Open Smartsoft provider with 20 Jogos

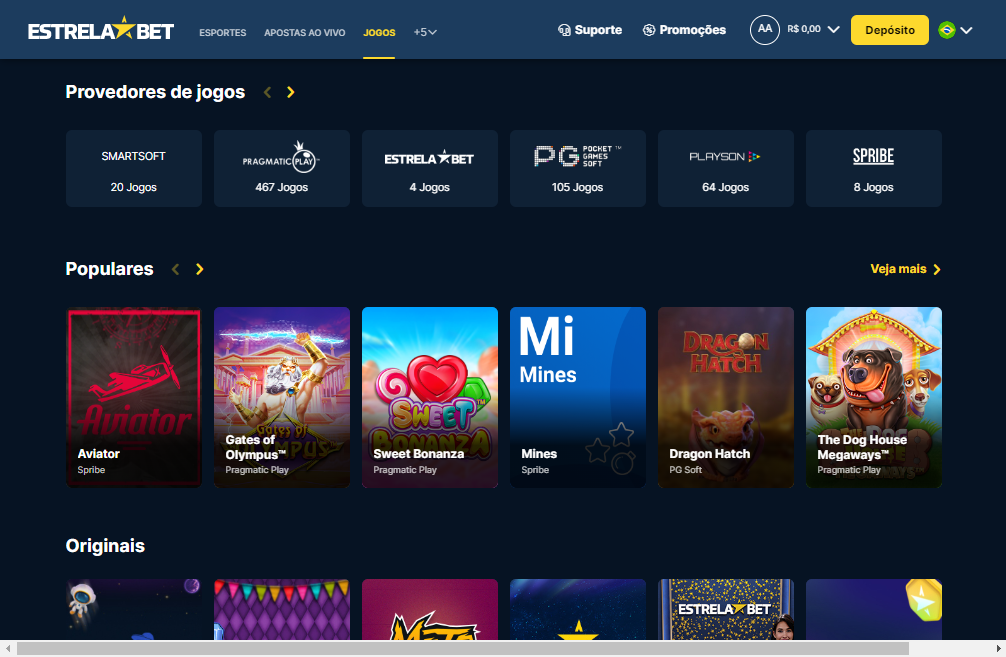point(133,169)
